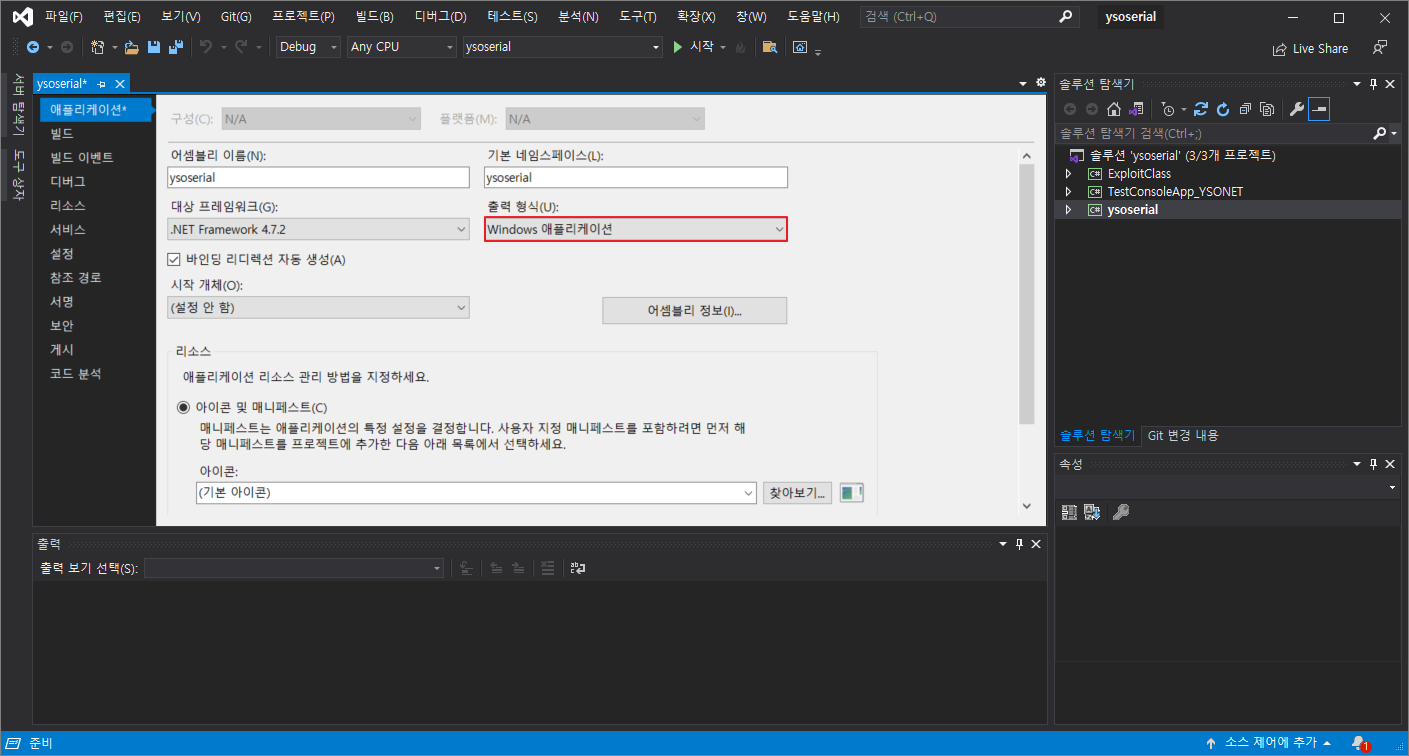Screen dimensions: 1409x756
Task: Click Collapse All icon in Solution Explorer
Action: (1245, 109)
